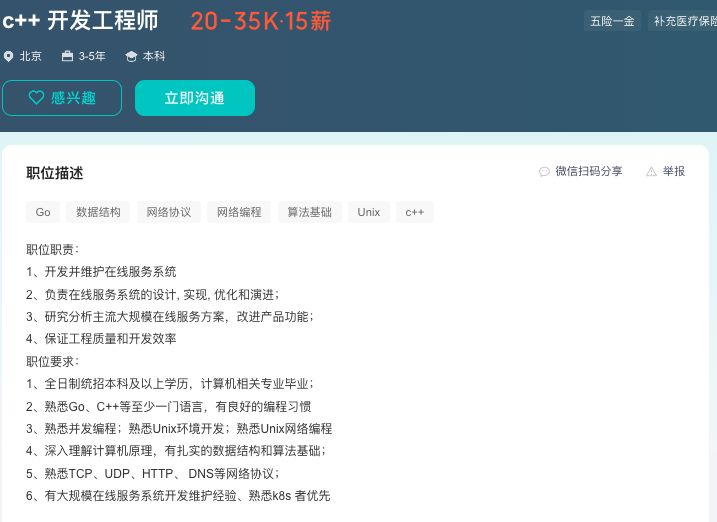Click the line 开发并维护在线服务系统

pos(101,272)
